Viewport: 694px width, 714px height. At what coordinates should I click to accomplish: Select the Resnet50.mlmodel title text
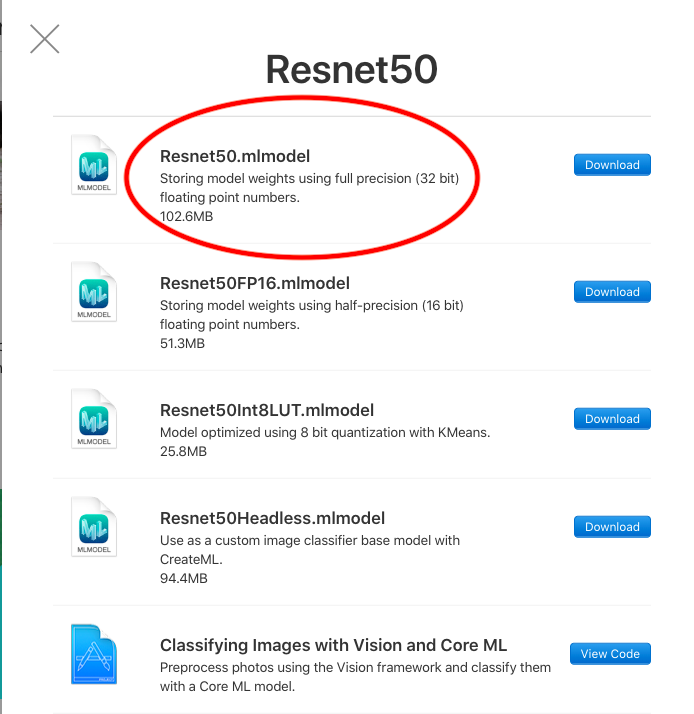235,156
